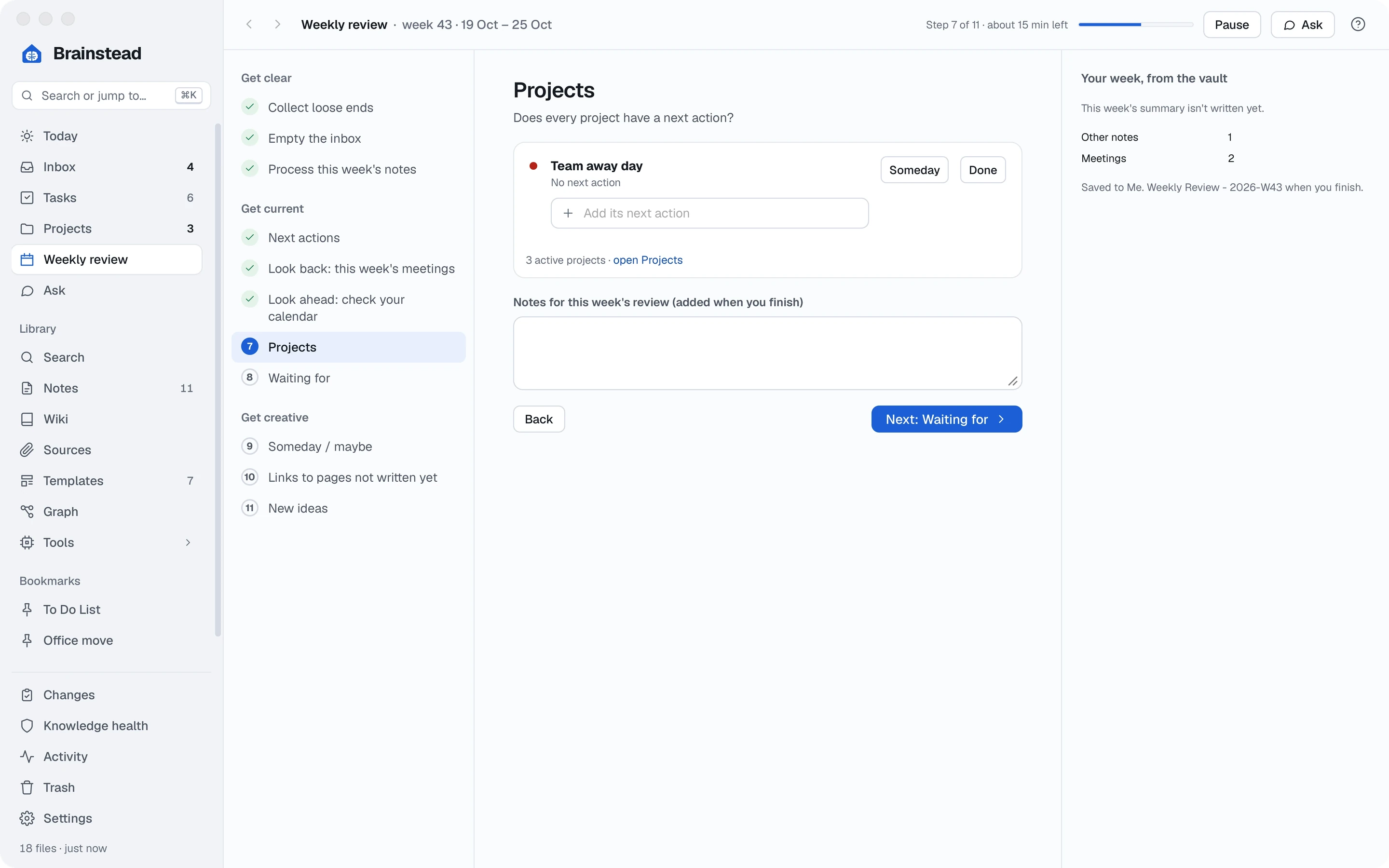Click the weekly review notes text area
This screenshot has width=1389, height=868.
(x=767, y=353)
